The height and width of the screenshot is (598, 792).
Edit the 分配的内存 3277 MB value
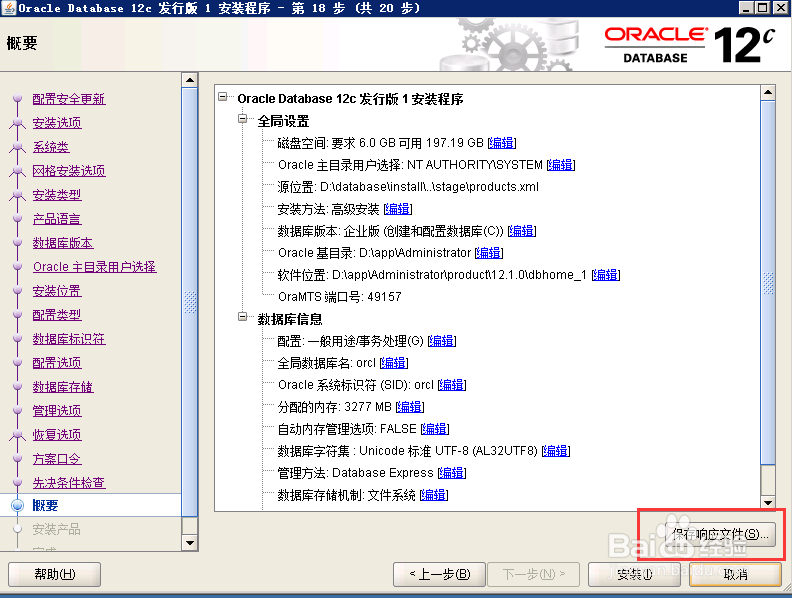coord(410,407)
